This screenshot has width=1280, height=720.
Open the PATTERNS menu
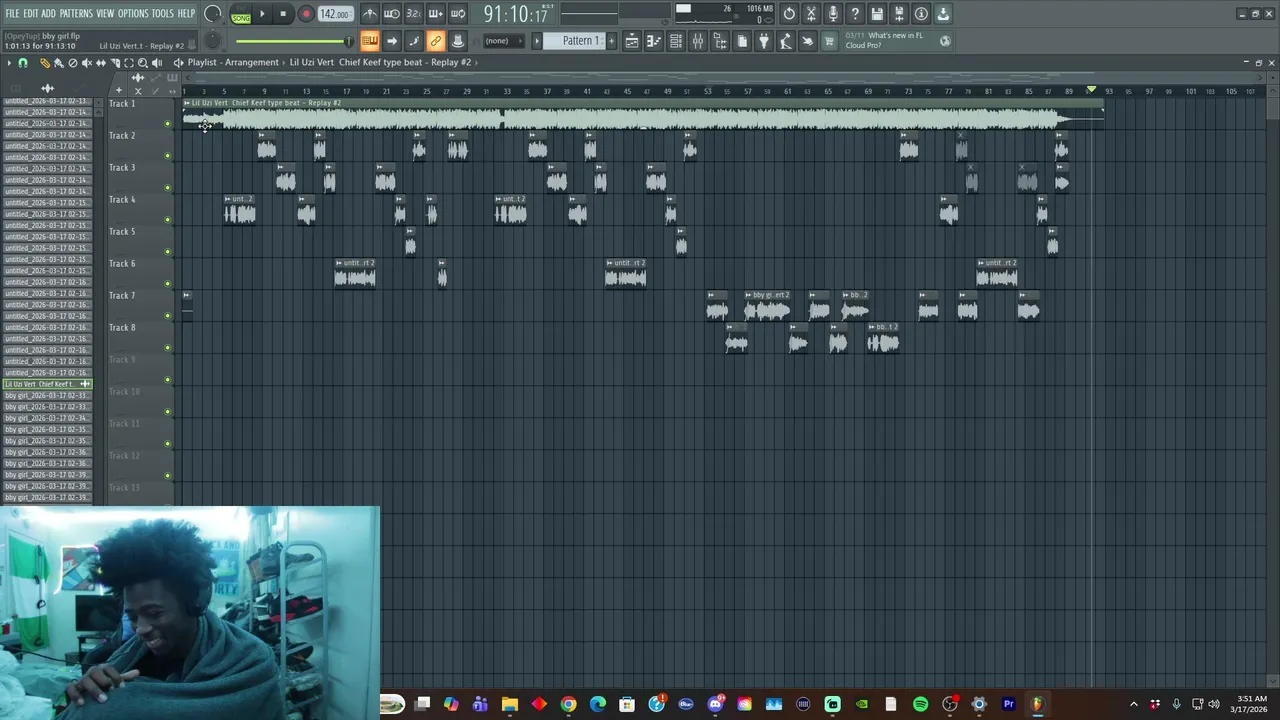(76, 13)
